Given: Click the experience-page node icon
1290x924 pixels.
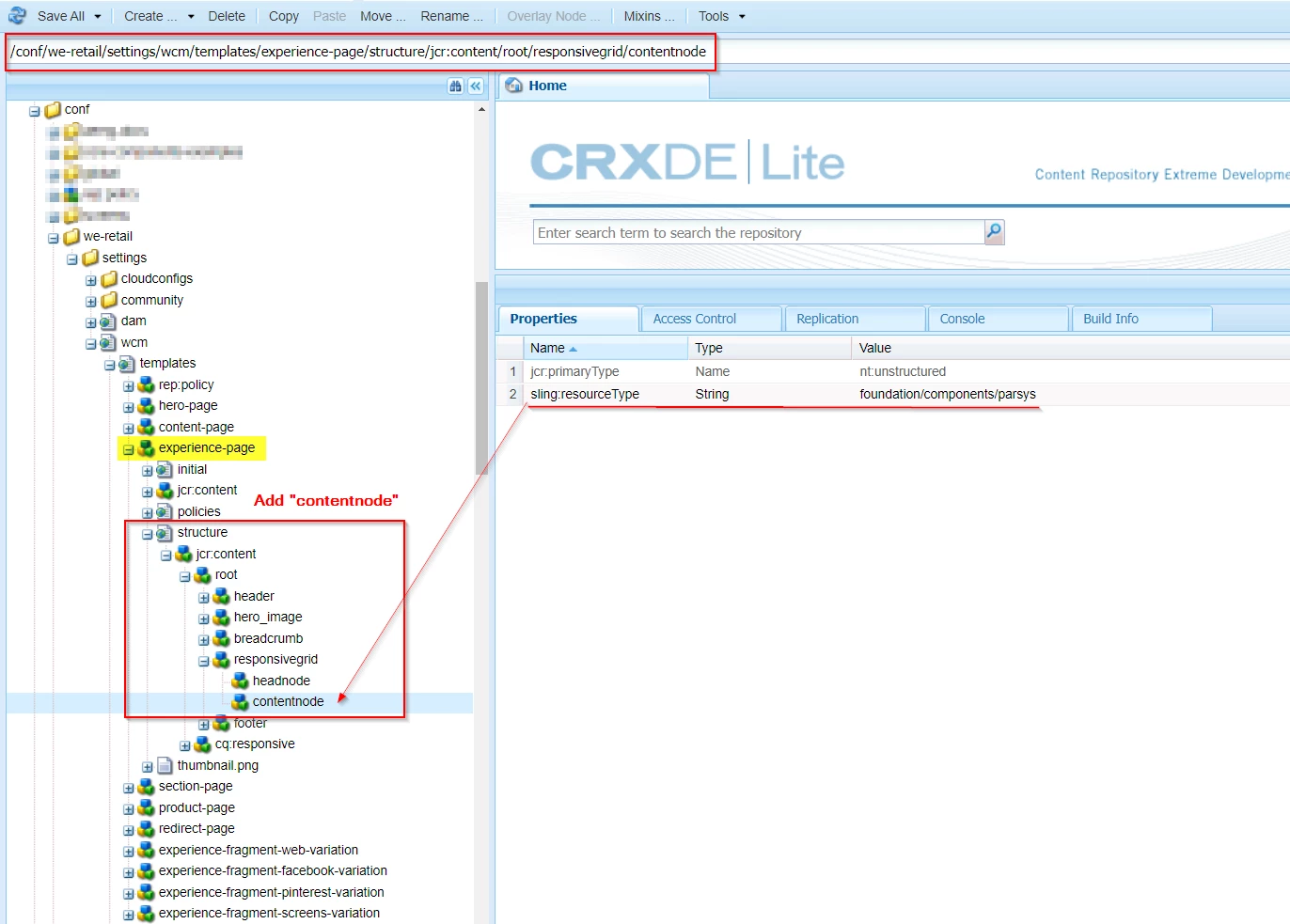Looking at the screenshot, I should [147, 448].
